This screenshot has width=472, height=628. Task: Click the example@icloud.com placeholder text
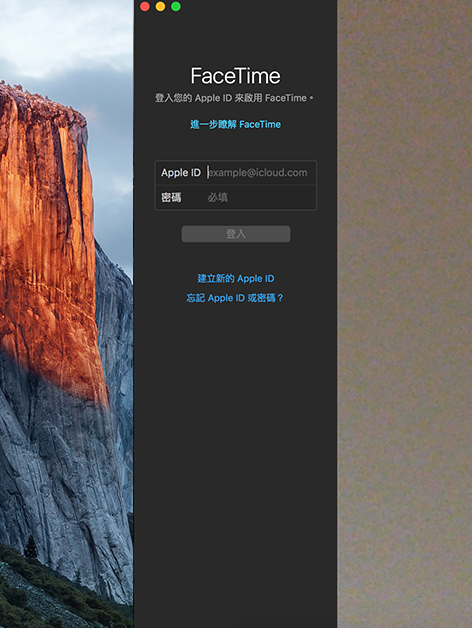[258, 173]
